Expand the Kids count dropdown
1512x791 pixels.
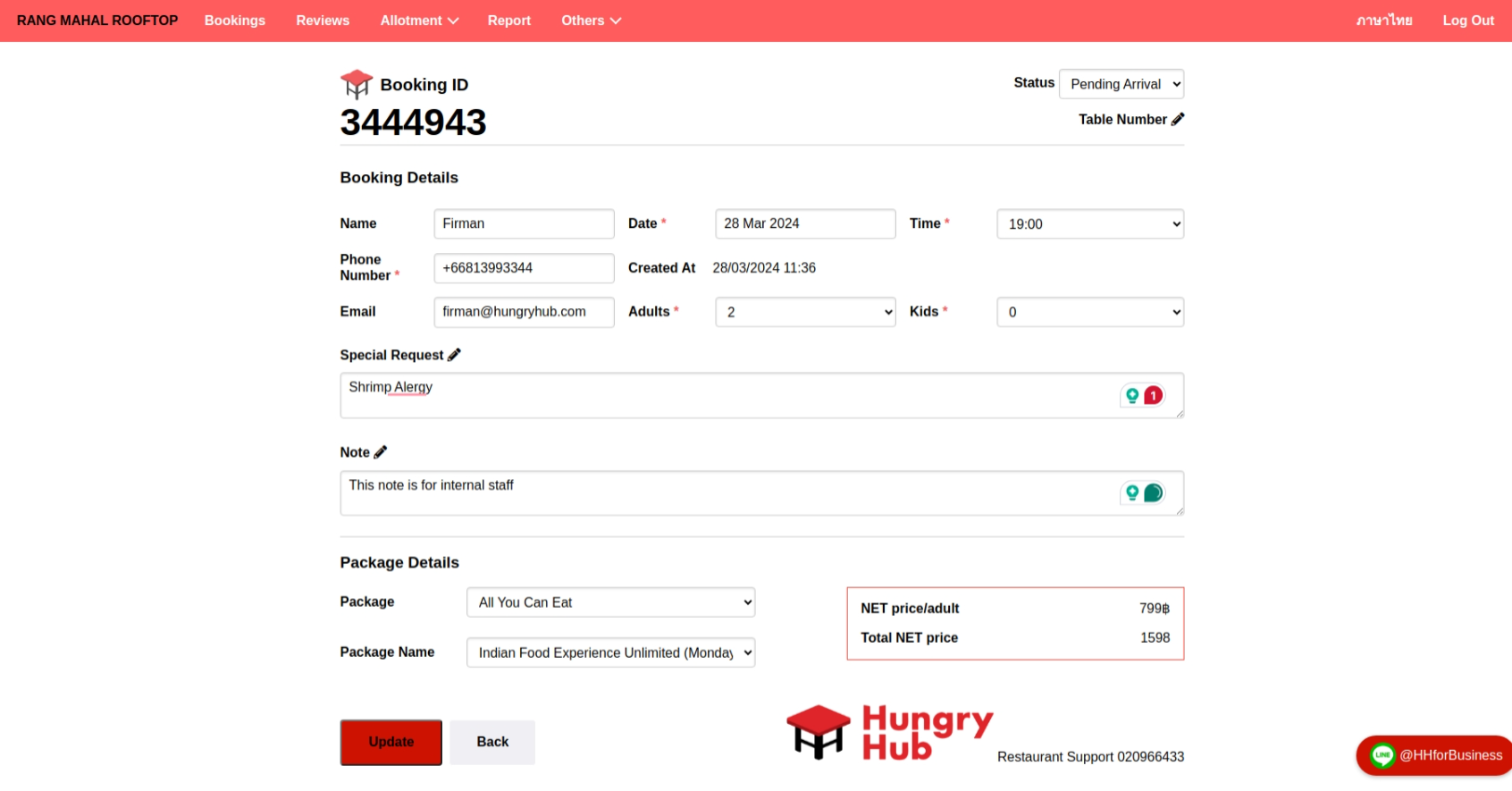1090,312
